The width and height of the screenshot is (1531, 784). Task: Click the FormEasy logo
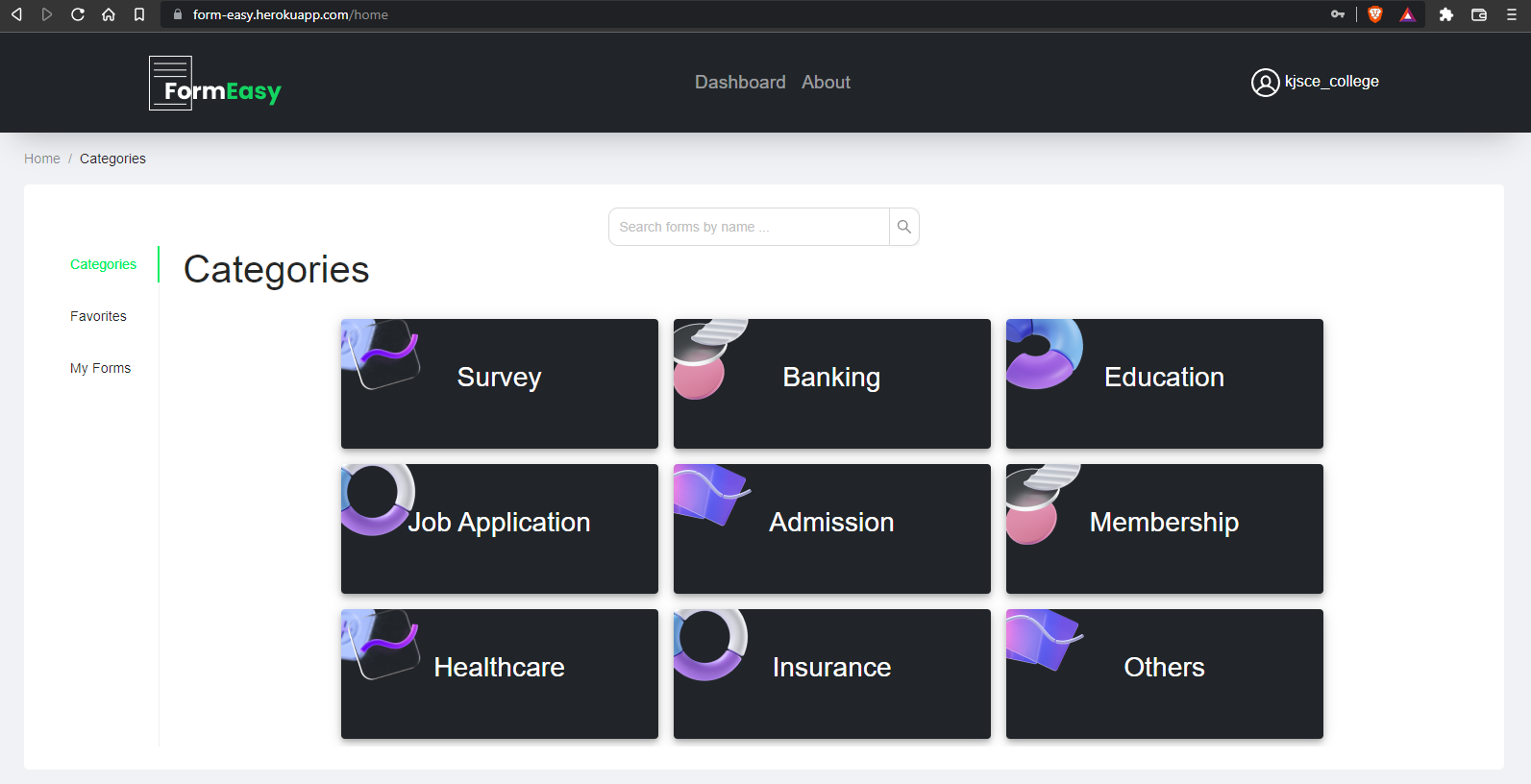[x=215, y=83]
